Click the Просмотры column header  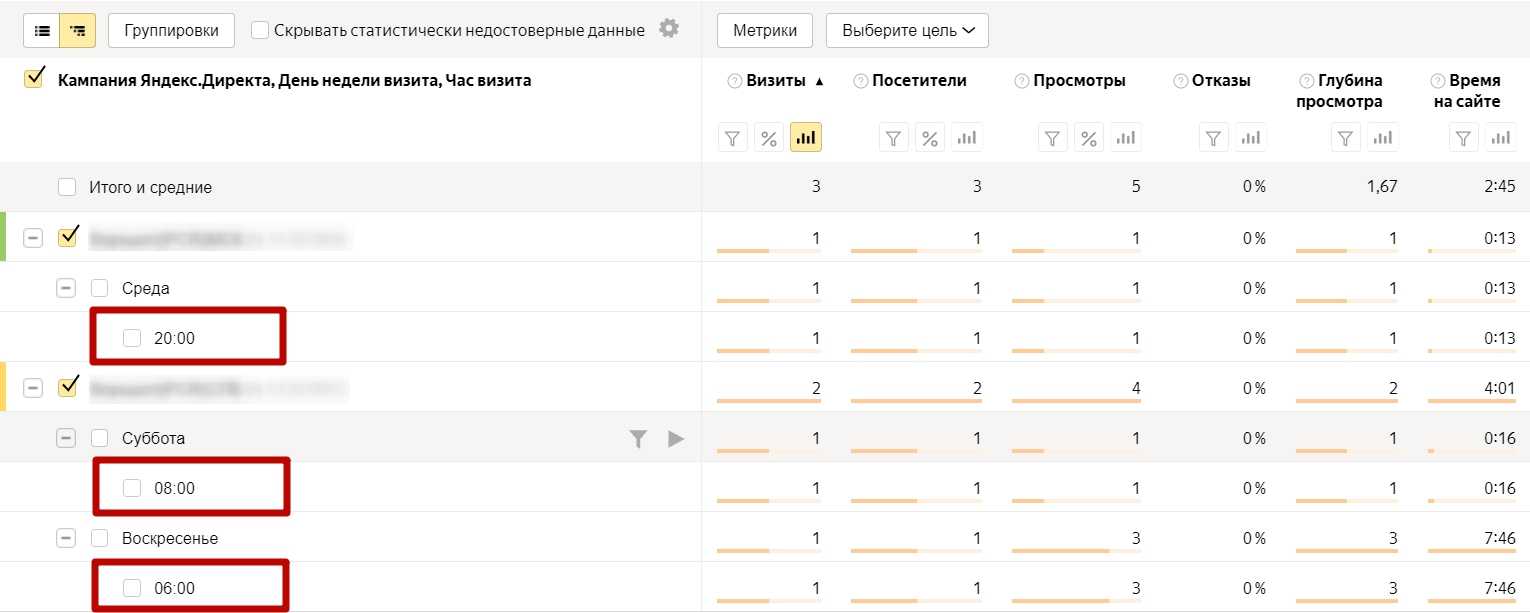[x=1079, y=81]
